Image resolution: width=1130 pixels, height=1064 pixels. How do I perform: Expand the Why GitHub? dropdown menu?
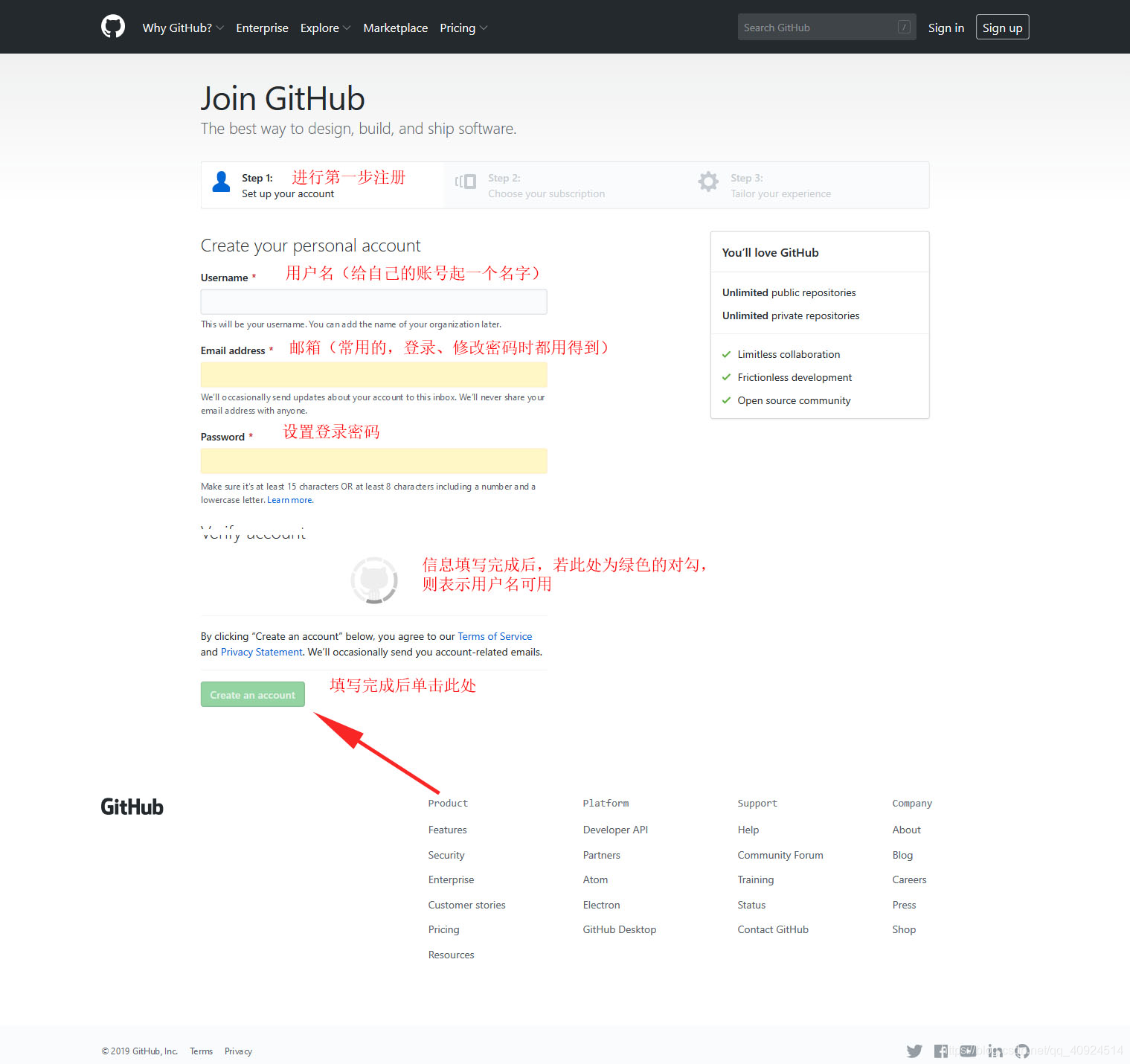[183, 28]
